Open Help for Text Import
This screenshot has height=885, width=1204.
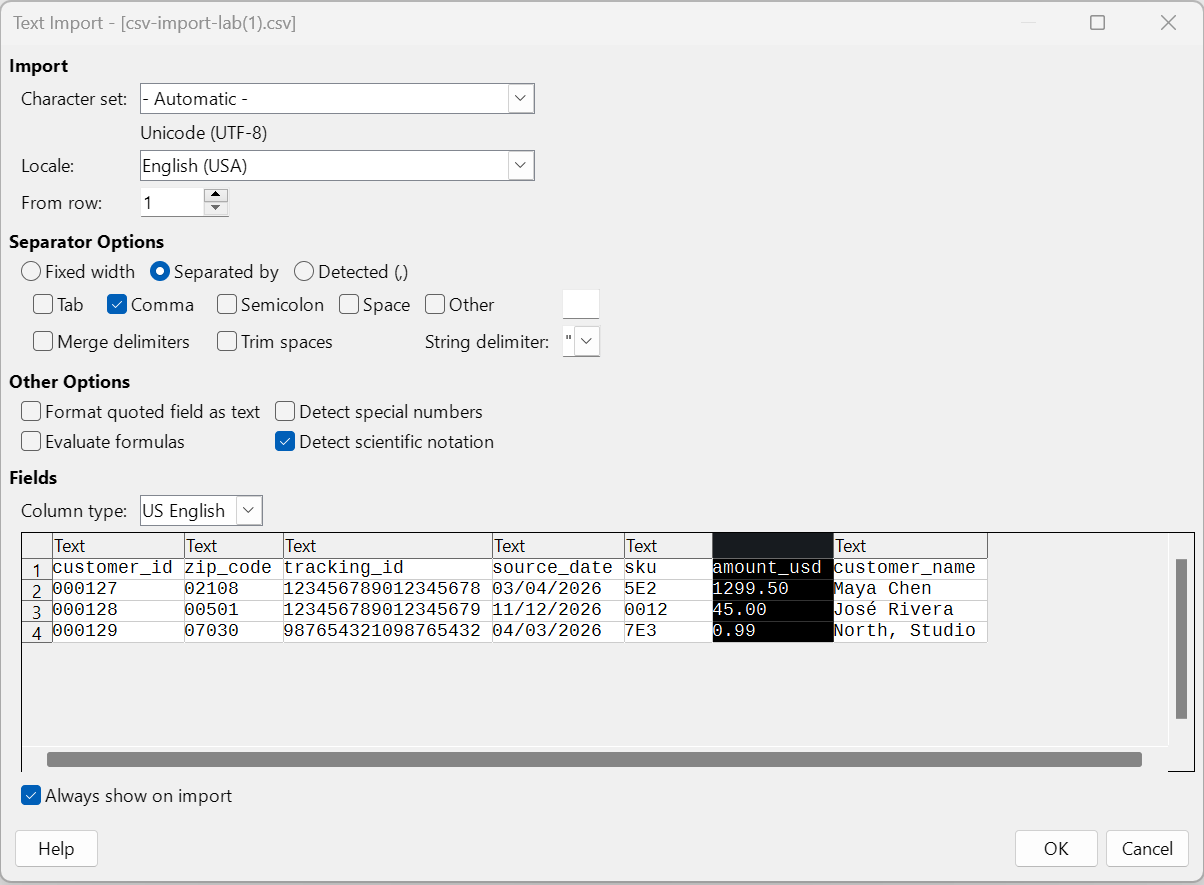[56, 849]
